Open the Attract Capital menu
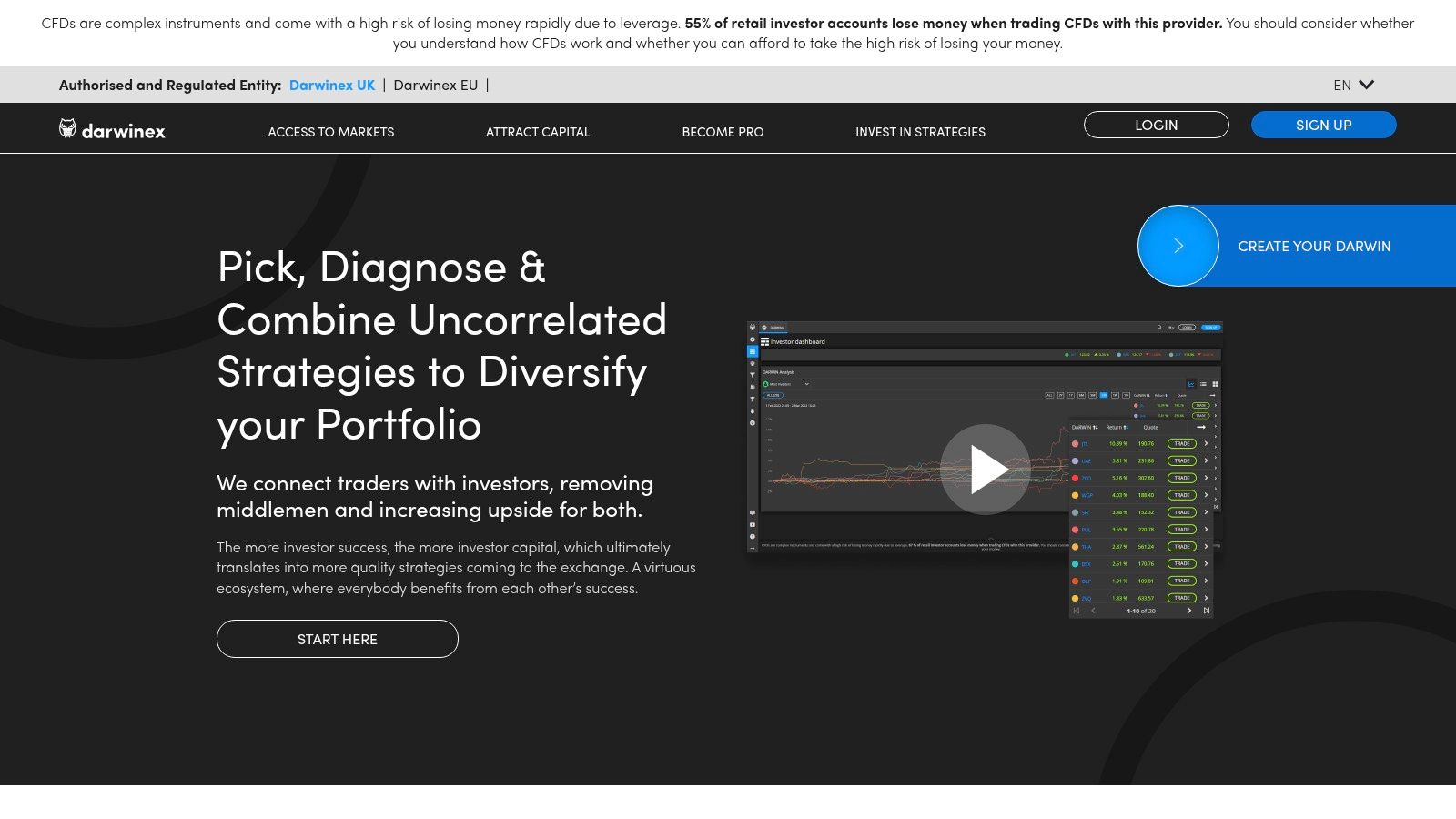This screenshot has height=819, width=1456. point(538,132)
